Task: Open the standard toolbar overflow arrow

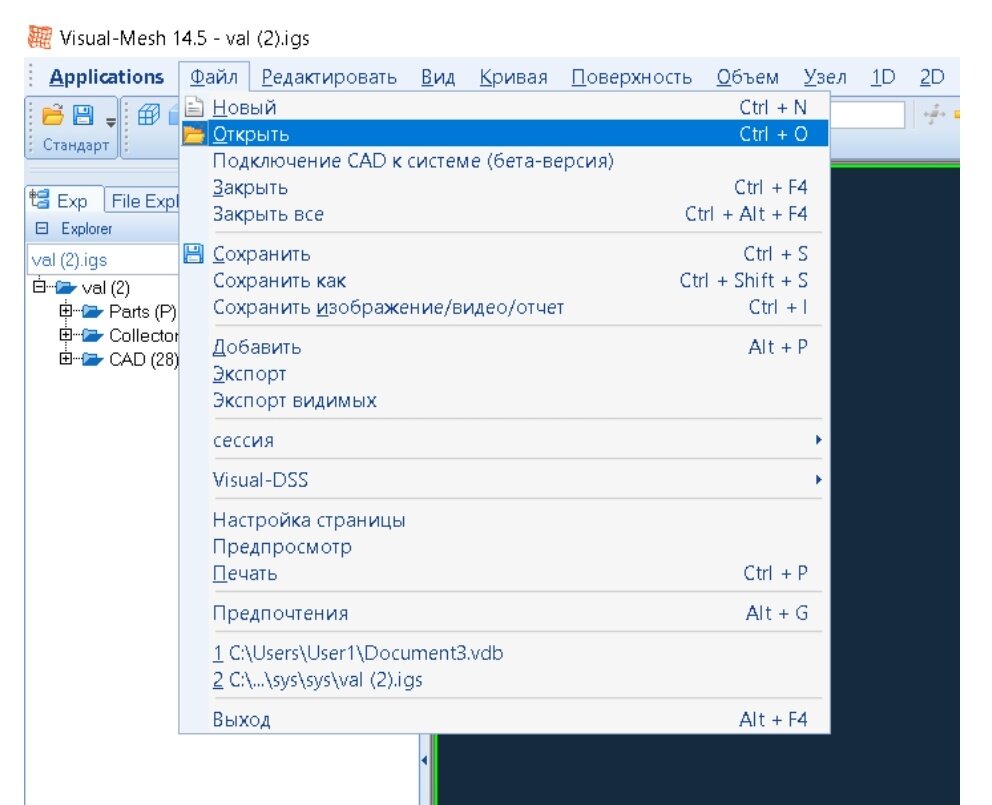Action: click(111, 122)
